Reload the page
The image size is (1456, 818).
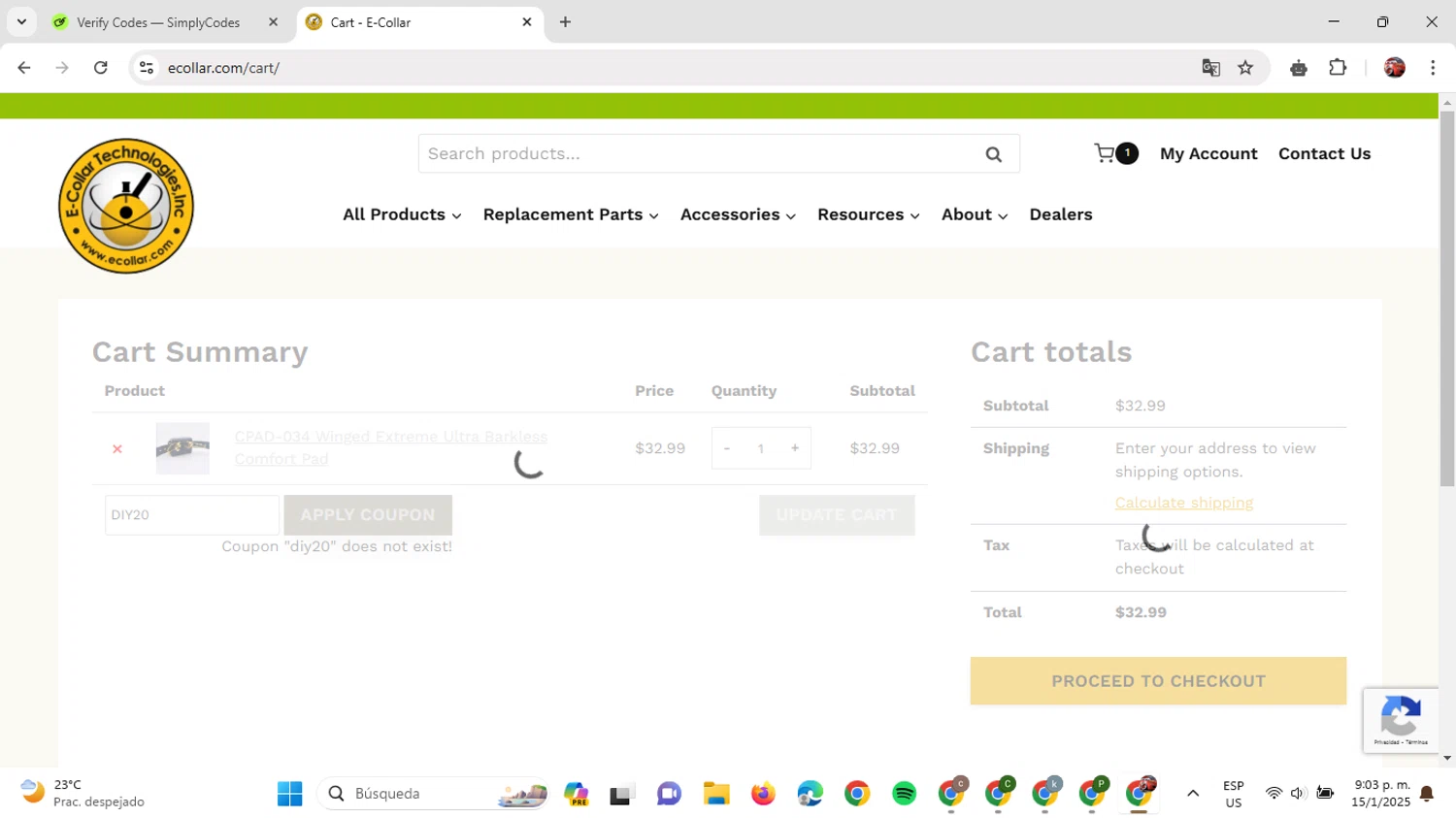pyautogui.click(x=101, y=68)
